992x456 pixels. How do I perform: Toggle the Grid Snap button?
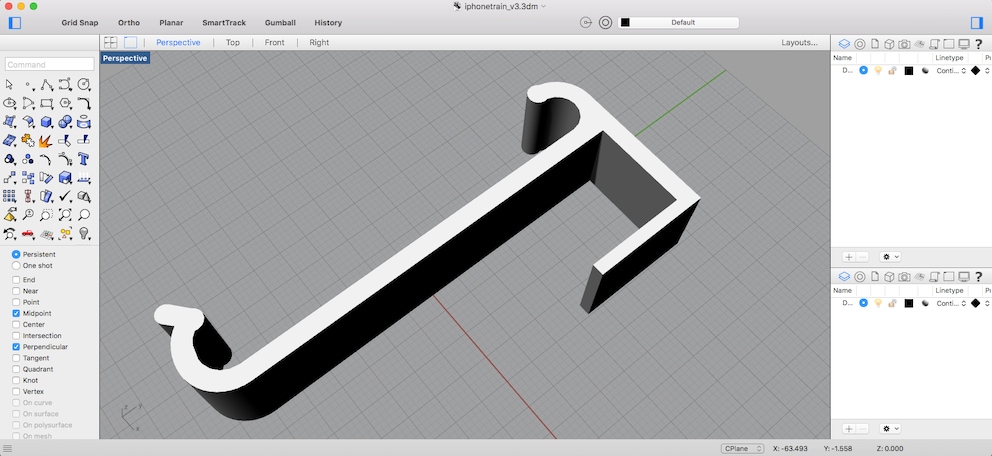[x=80, y=23]
